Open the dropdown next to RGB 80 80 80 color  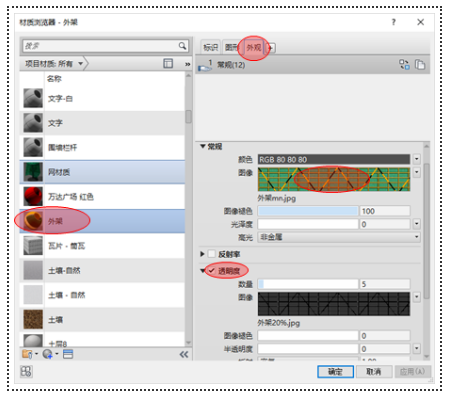pos(417,159)
